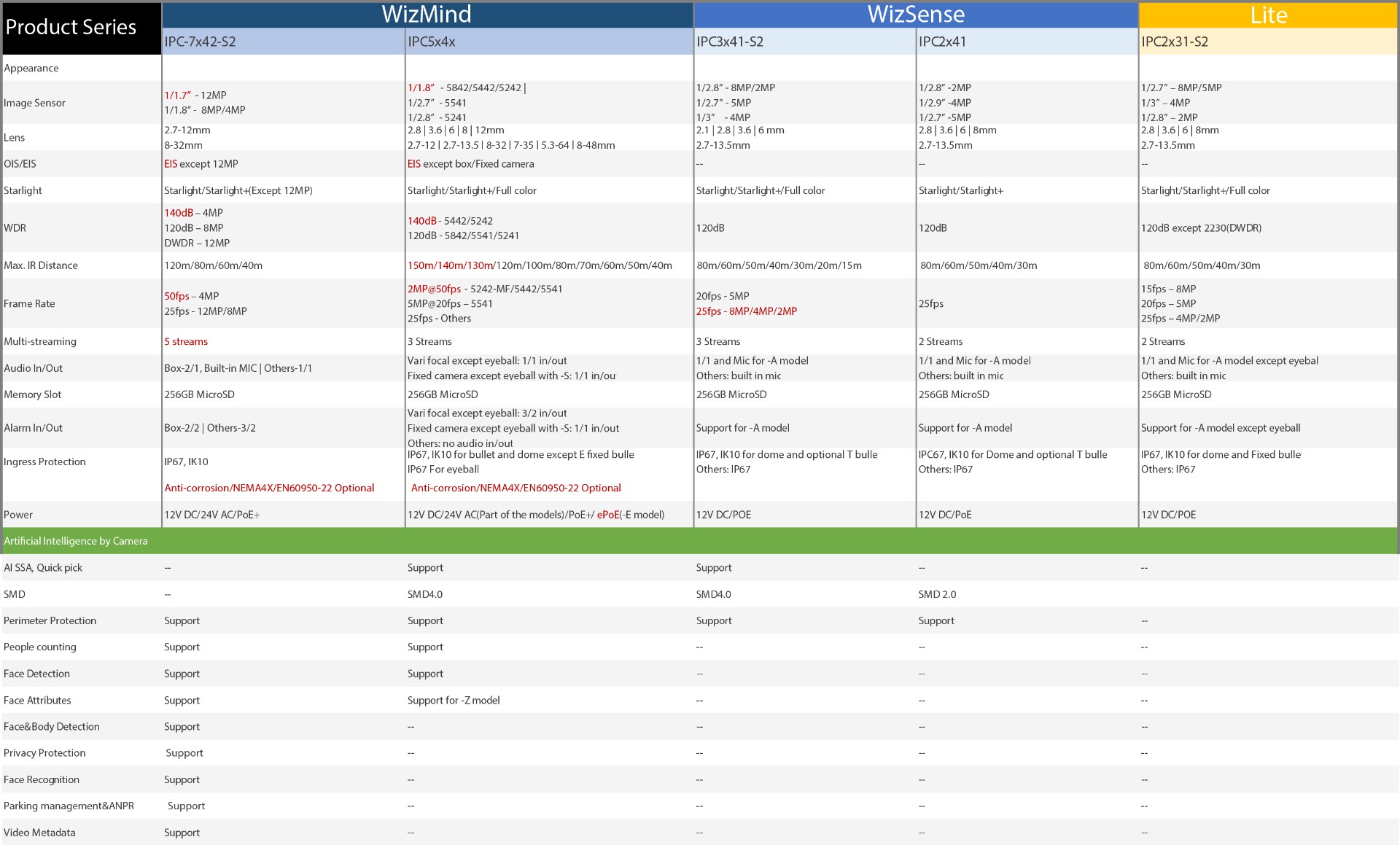The image size is (1400, 845).
Task: Click '25fps - 8MP/4MP/2MP' red text
Action: (747, 311)
